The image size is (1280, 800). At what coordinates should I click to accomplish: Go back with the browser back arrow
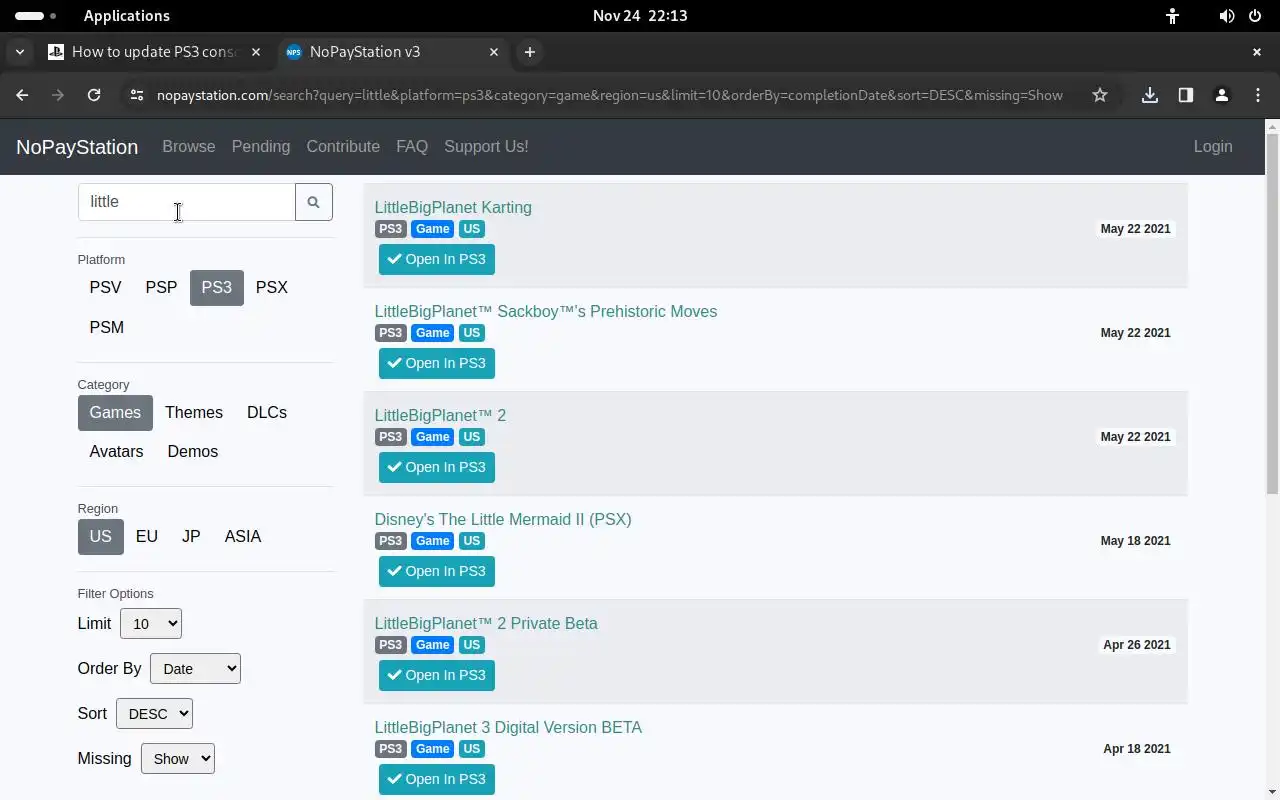[22, 95]
